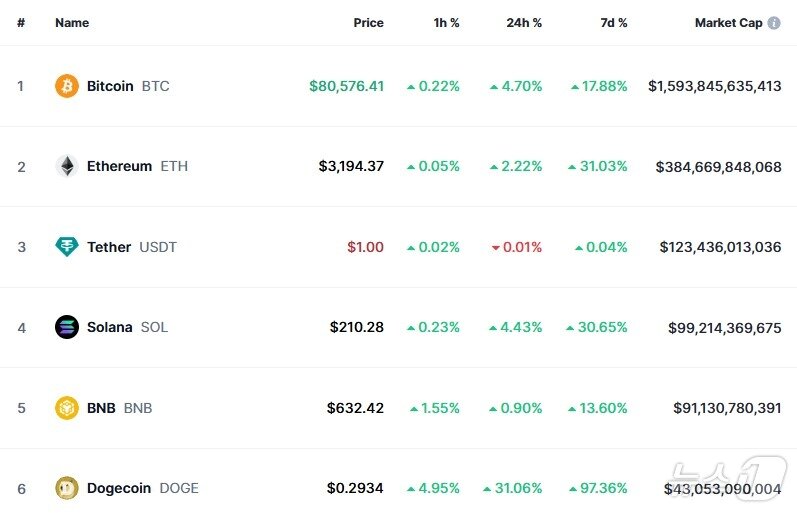The height and width of the screenshot is (513, 797).
Task: Click the BNB yellow logo icon
Action: (67, 408)
